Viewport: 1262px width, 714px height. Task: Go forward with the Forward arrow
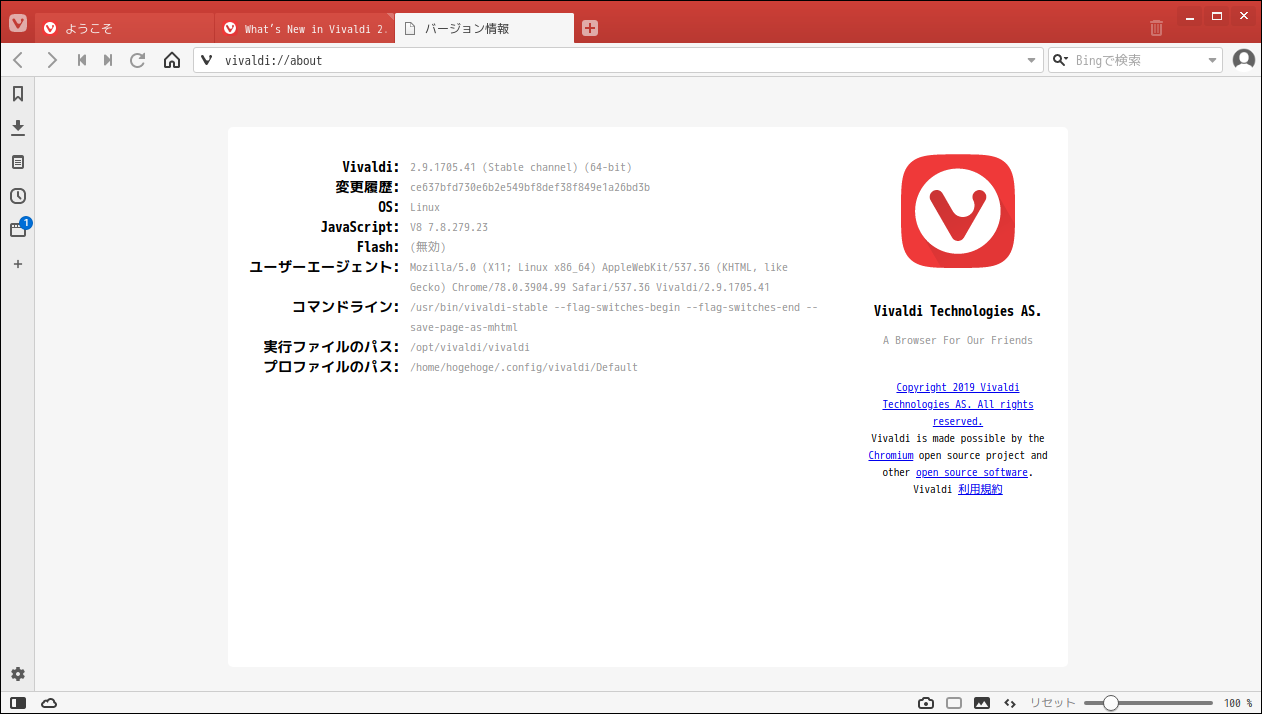coord(52,60)
